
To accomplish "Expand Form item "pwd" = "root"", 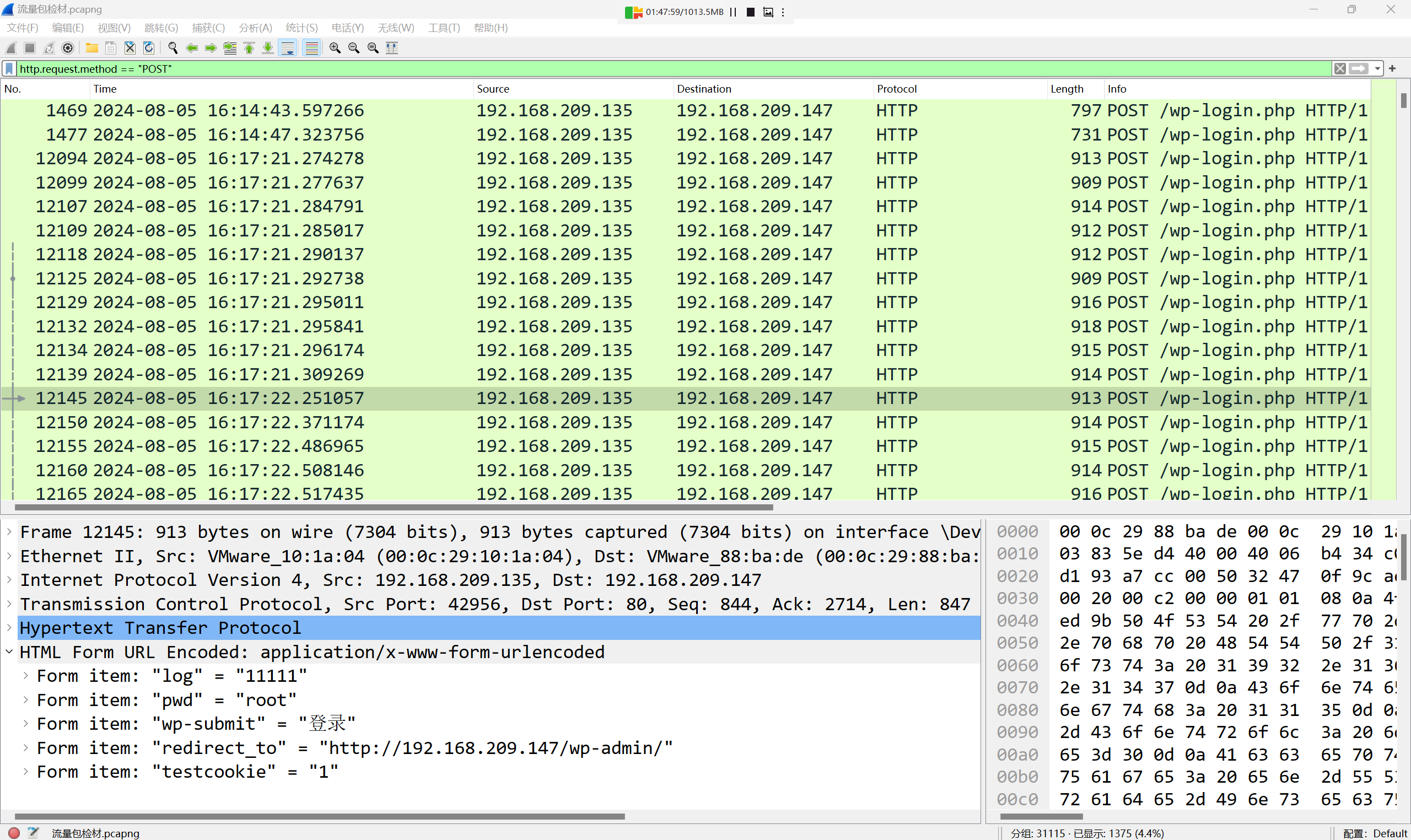I will pos(26,699).
